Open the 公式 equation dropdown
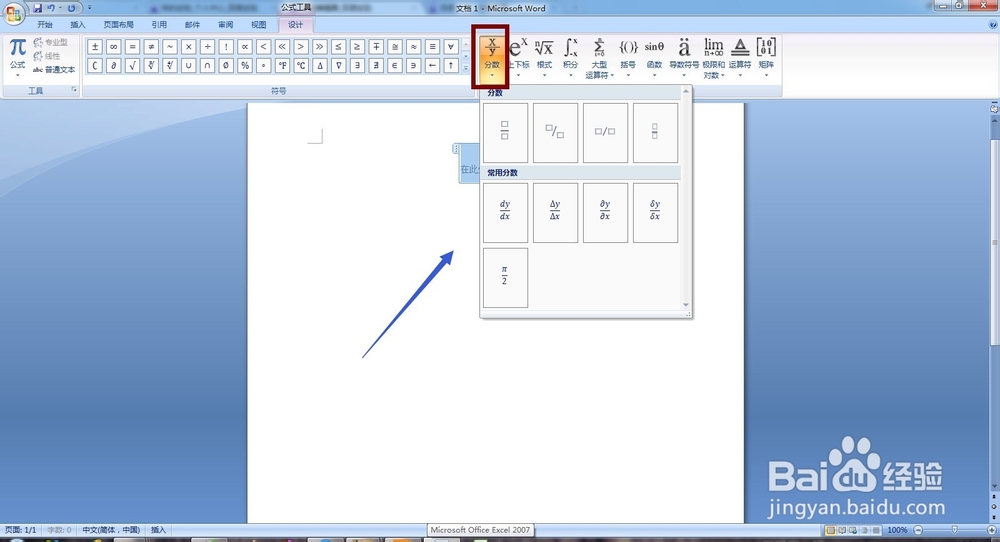Viewport: 1000px width, 542px height. (17, 58)
